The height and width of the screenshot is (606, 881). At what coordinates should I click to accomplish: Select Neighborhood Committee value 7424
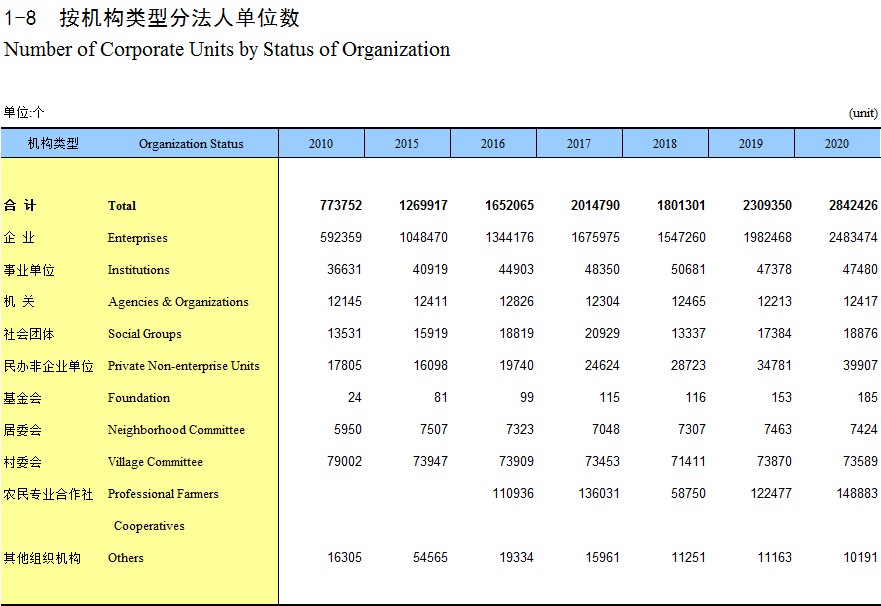point(864,430)
